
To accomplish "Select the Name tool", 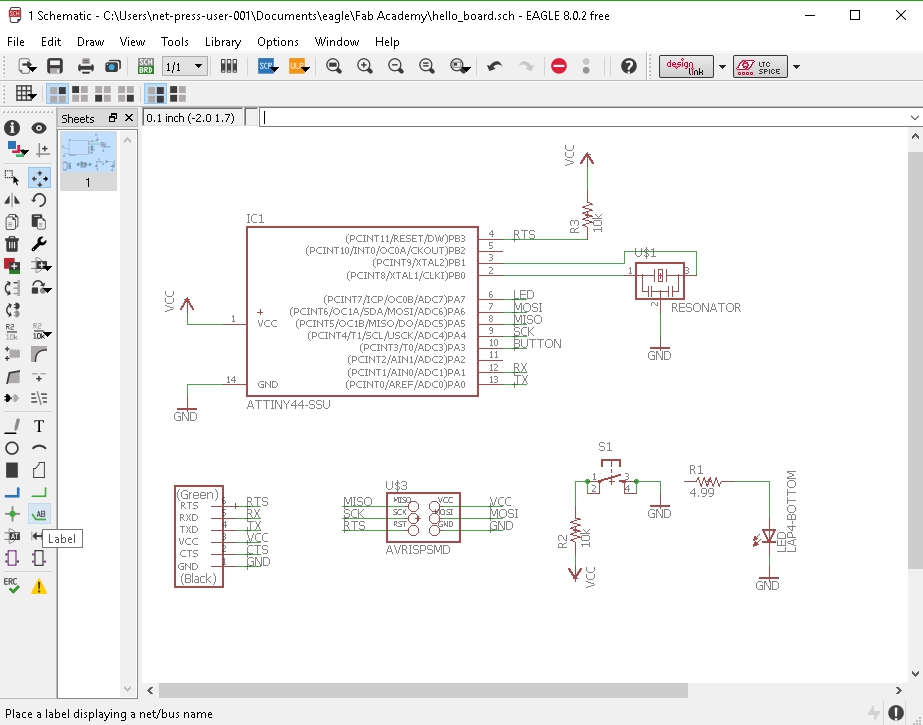I will [x=12, y=331].
